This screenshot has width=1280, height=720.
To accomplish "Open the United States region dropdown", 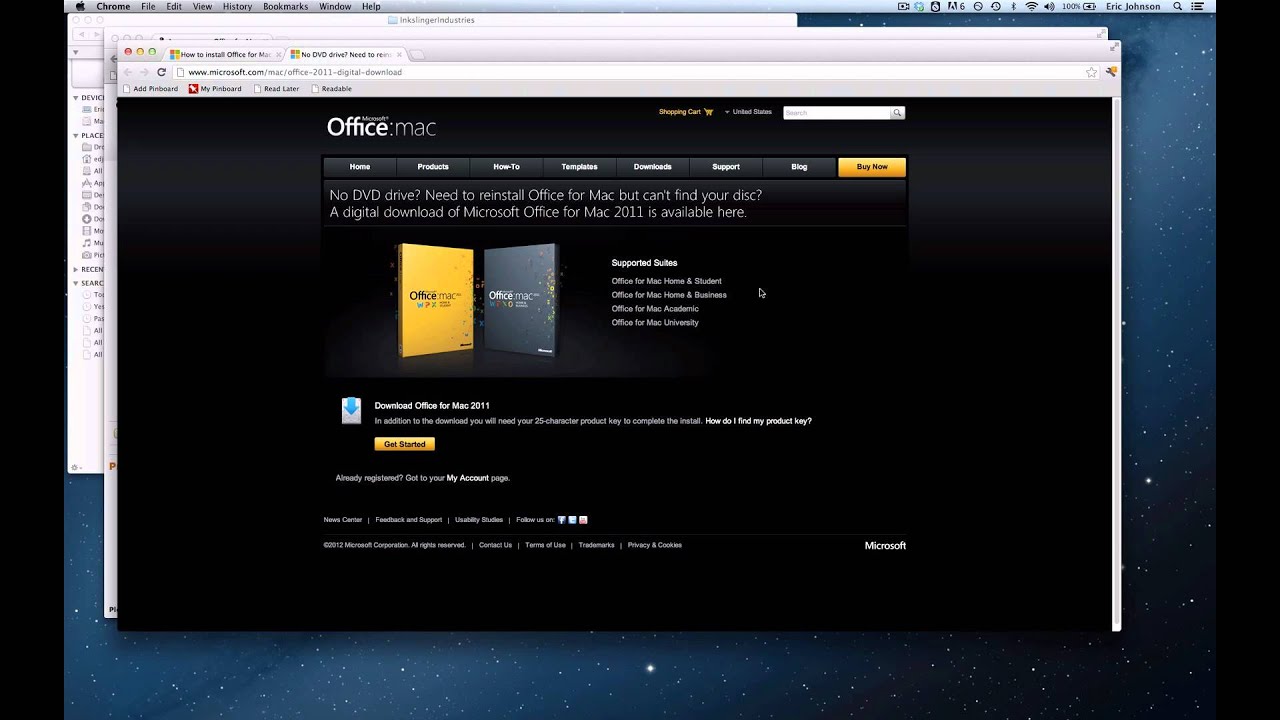I will pyautogui.click(x=748, y=112).
